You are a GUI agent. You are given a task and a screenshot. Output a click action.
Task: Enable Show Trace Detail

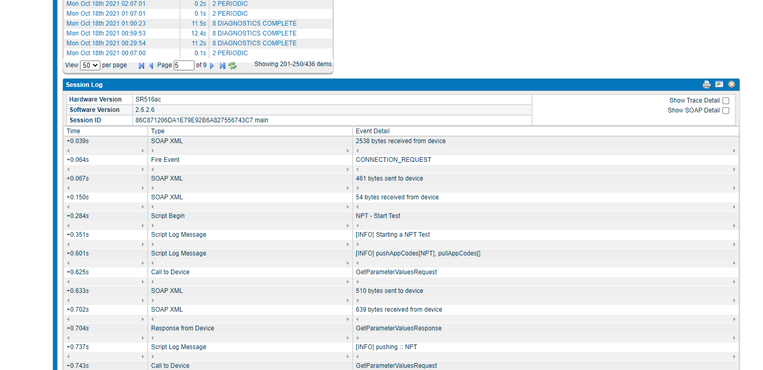coord(726,100)
